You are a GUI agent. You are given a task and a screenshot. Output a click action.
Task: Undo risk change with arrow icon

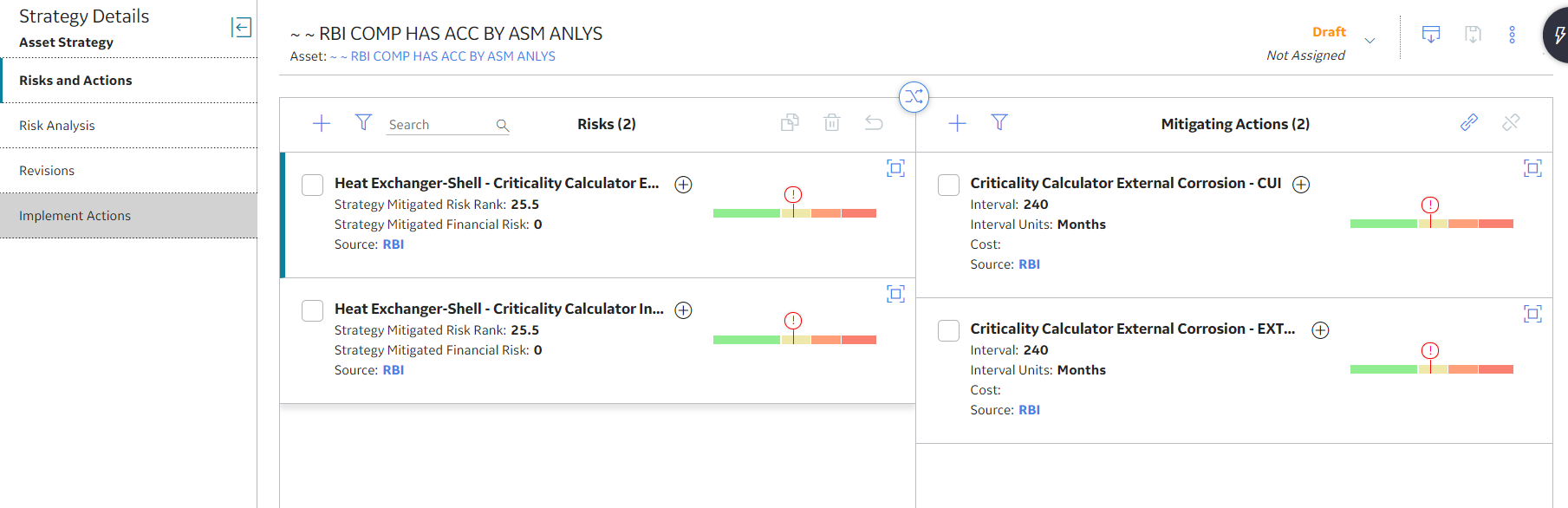(x=874, y=123)
